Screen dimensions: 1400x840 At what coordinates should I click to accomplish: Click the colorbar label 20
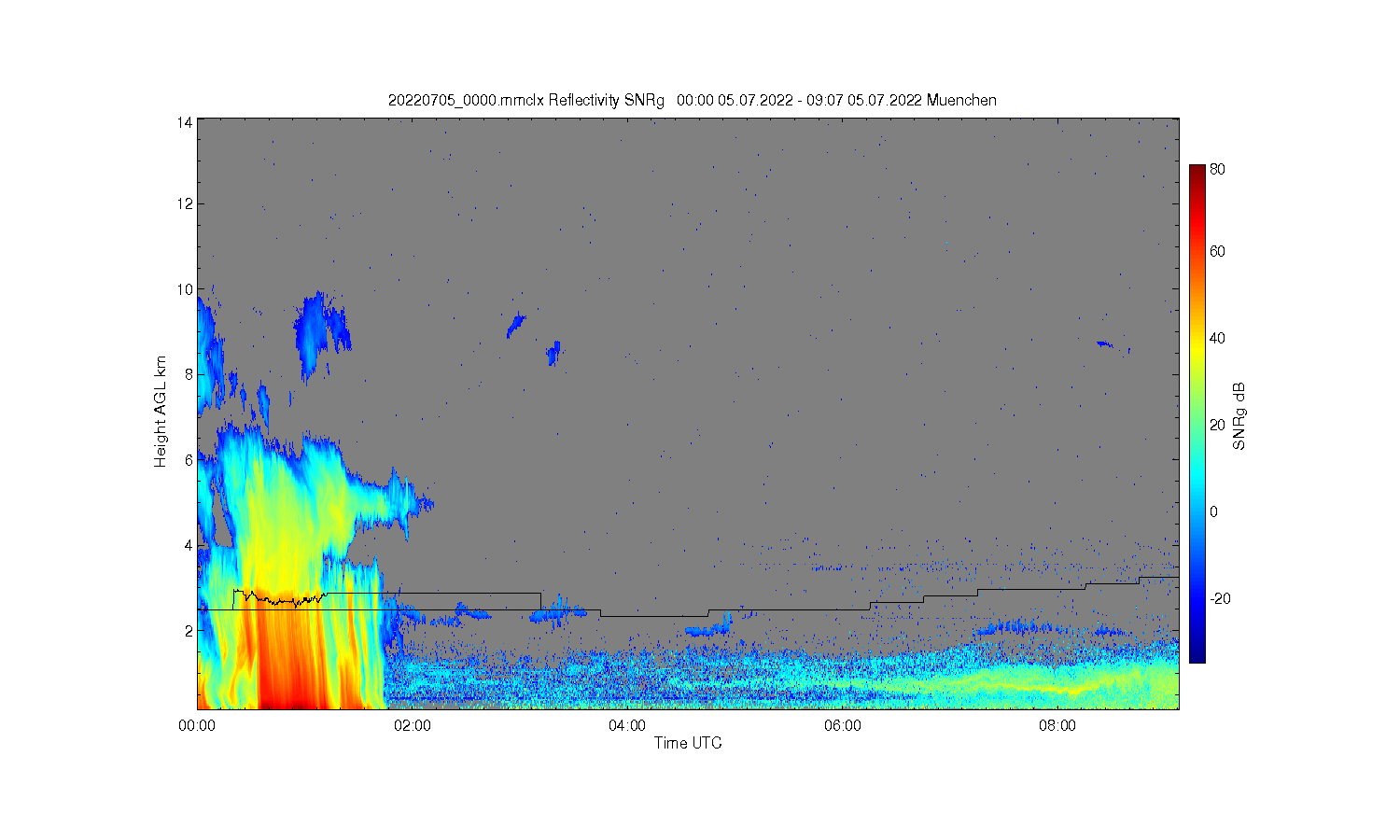point(1218,426)
